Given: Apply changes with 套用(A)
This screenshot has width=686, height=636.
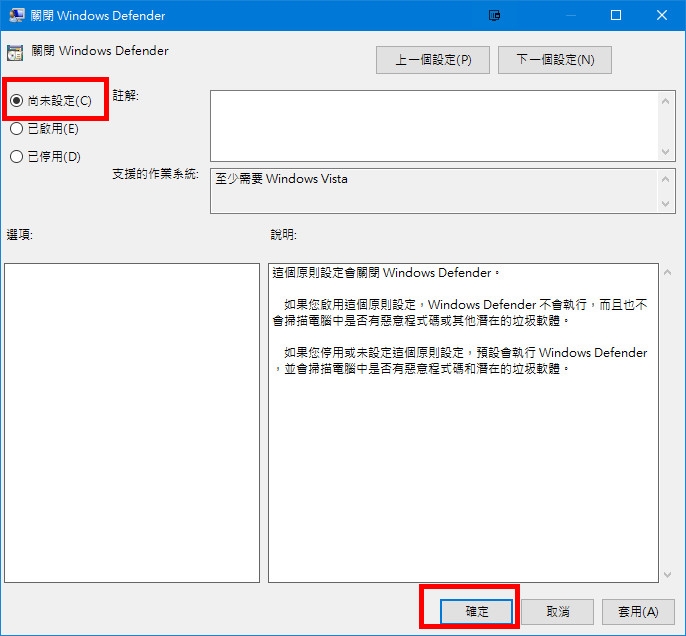Looking at the screenshot, I should coord(638,611).
